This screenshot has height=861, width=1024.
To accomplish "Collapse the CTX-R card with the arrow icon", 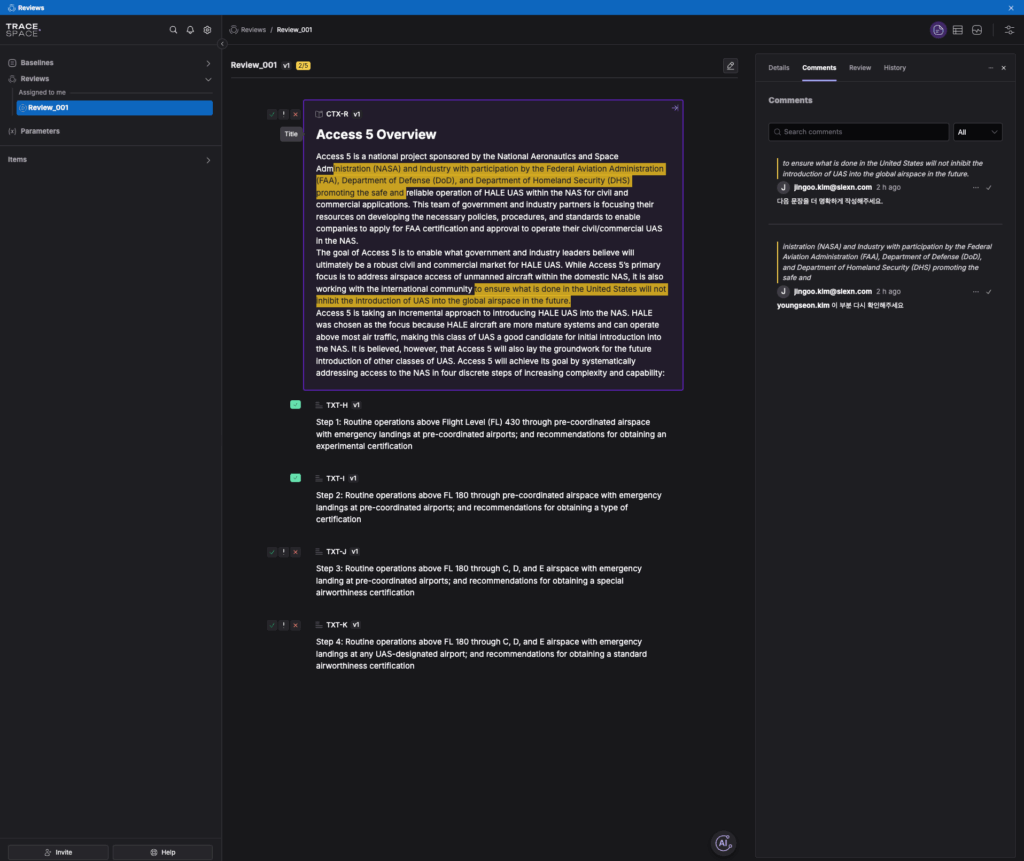I will click(675, 108).
